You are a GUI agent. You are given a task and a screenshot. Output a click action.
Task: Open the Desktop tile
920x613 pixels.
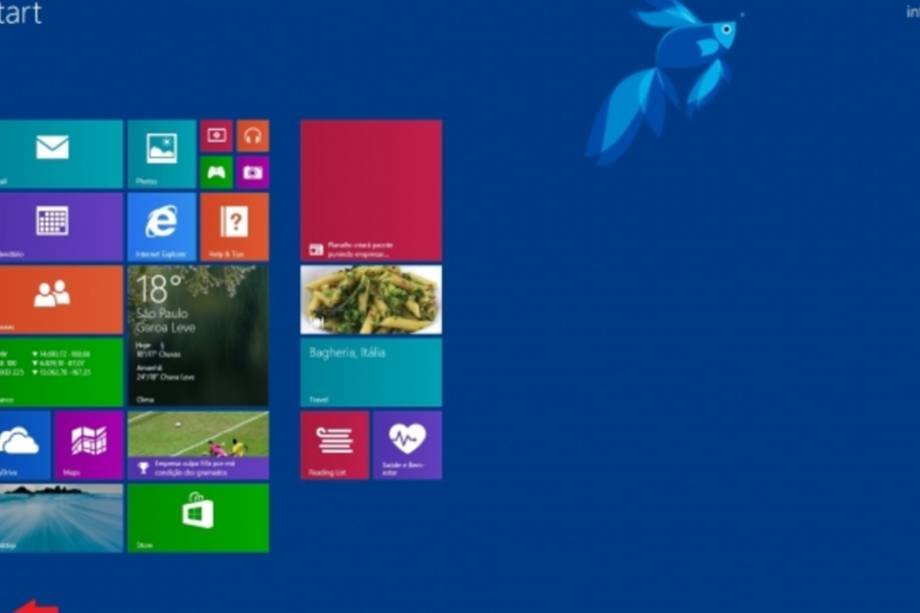click(61, 518)
